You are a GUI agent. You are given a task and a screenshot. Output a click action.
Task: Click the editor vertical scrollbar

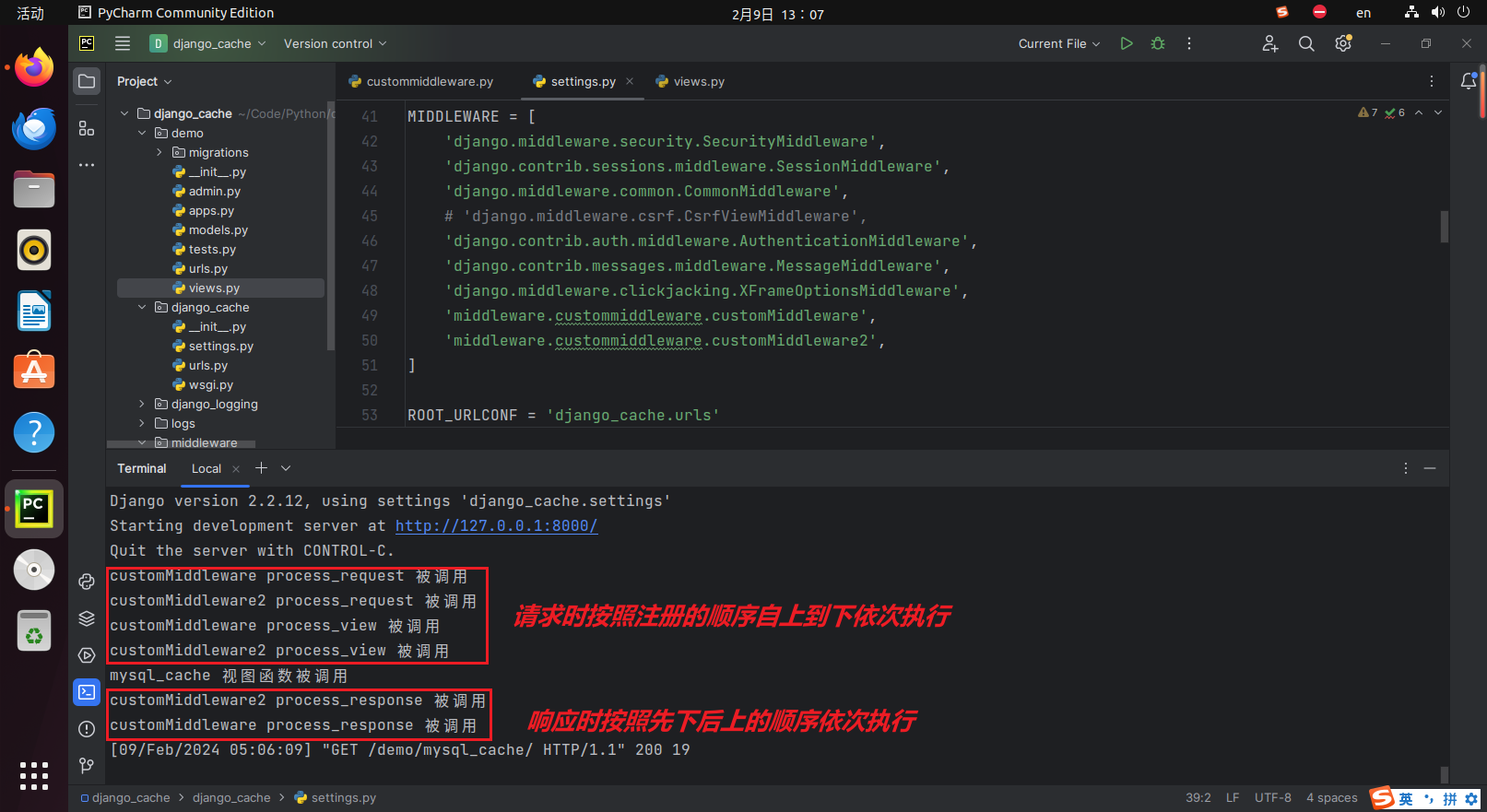[1444, 227]
